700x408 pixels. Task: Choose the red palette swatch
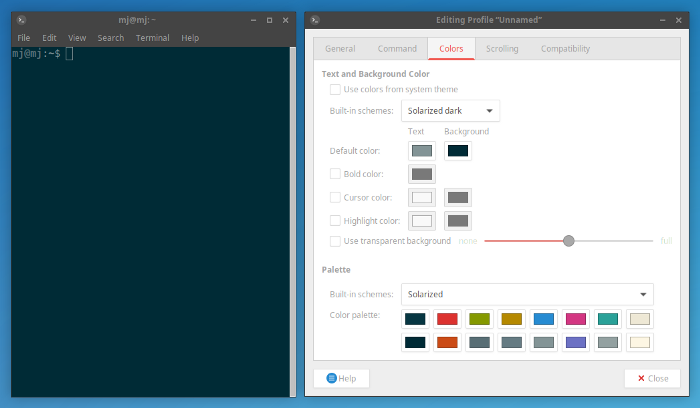pos(447,319)
